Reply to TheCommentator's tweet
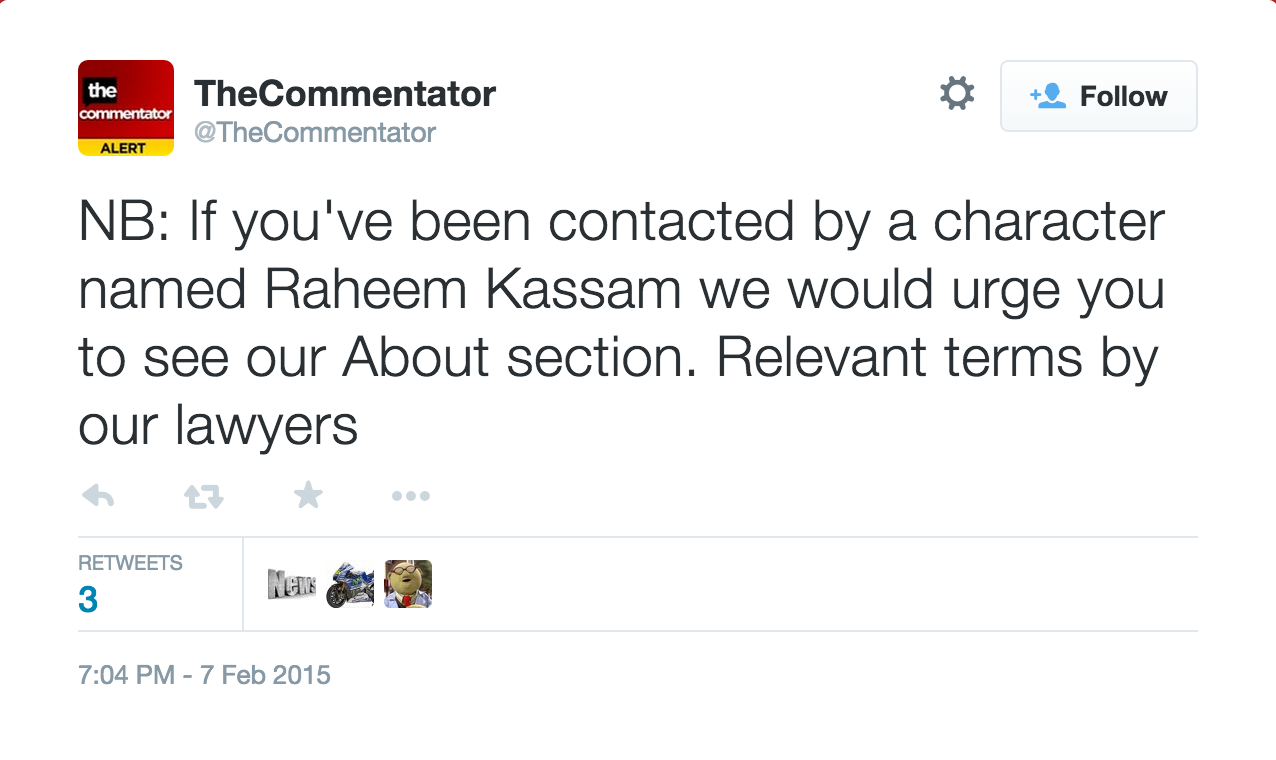The image size is (1276, 760). point(97,495)
